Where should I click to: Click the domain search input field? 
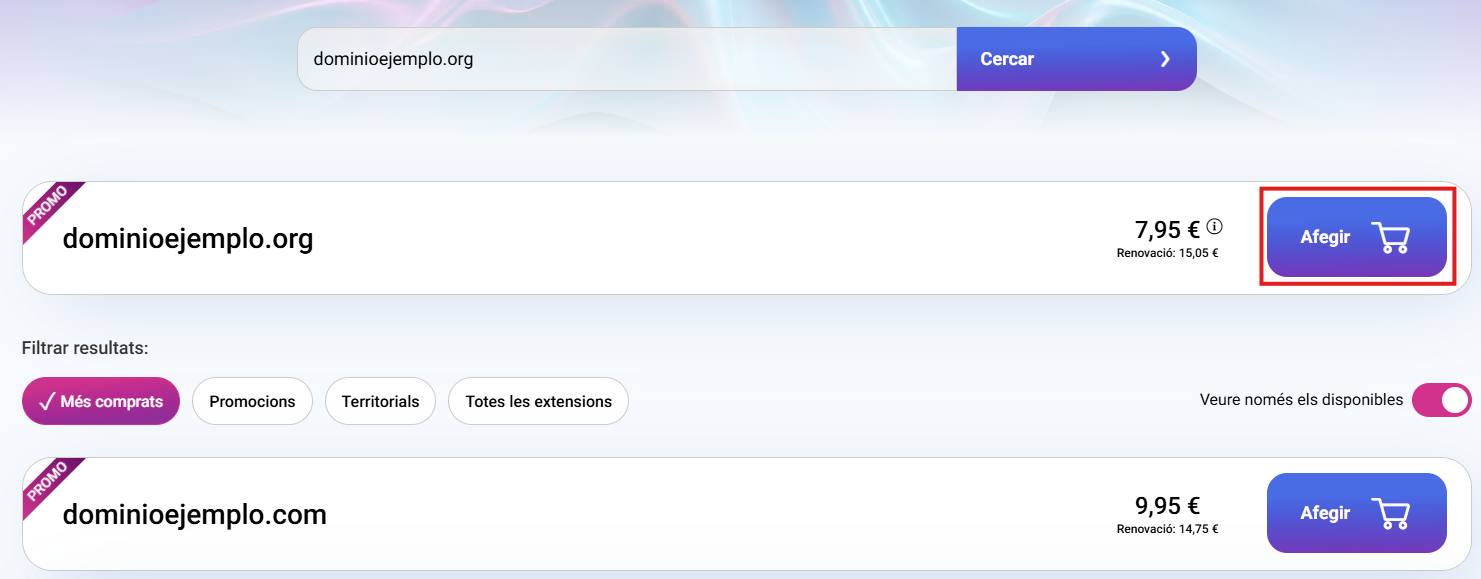coord(626,59)
